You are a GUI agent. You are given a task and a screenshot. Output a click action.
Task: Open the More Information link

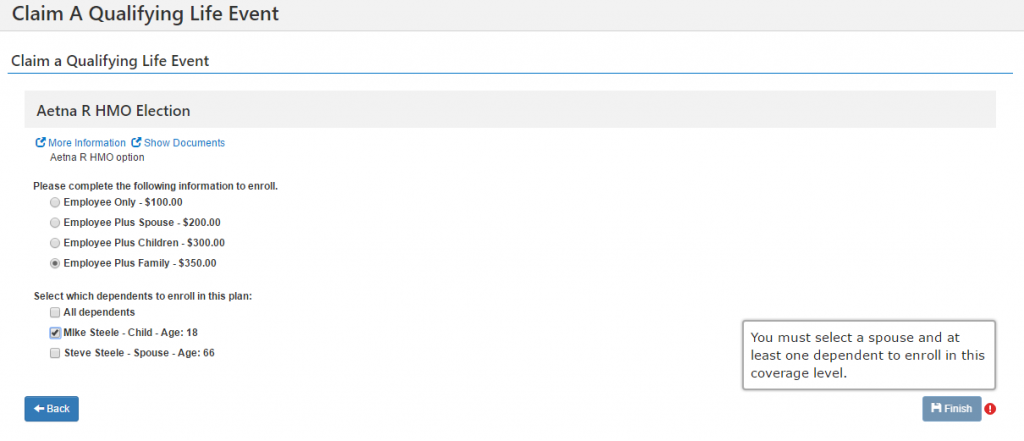(87, 142)
